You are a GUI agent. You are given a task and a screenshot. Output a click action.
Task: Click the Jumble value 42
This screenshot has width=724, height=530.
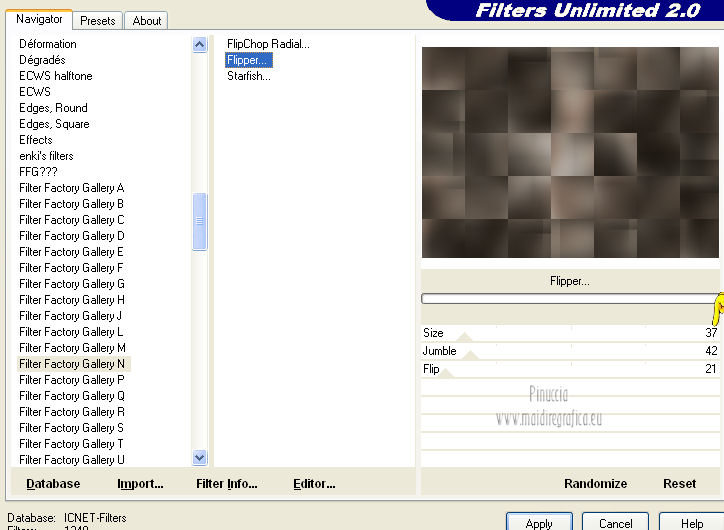click(x=711, y=351)
